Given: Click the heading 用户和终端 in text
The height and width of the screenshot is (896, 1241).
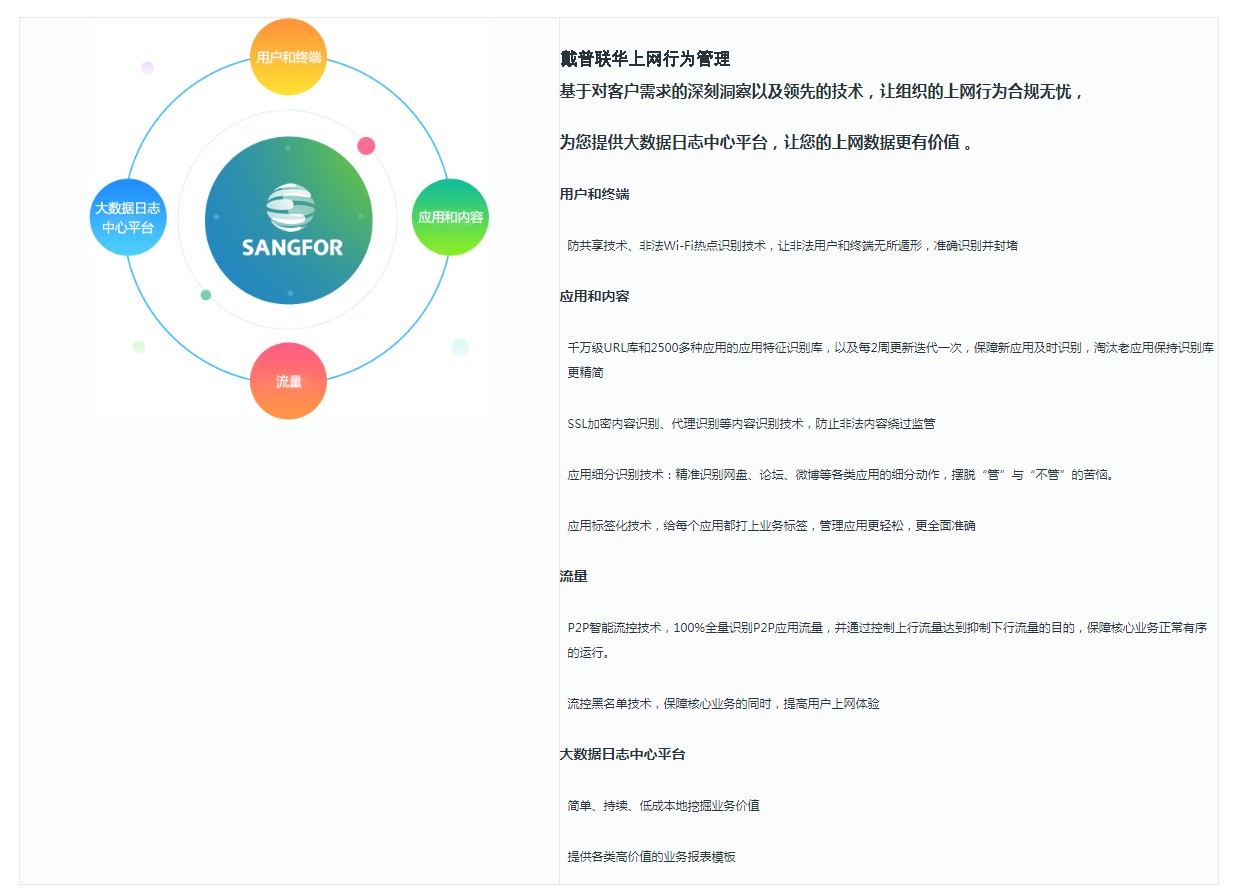Looking at the screenshot, I should (594, 194).
